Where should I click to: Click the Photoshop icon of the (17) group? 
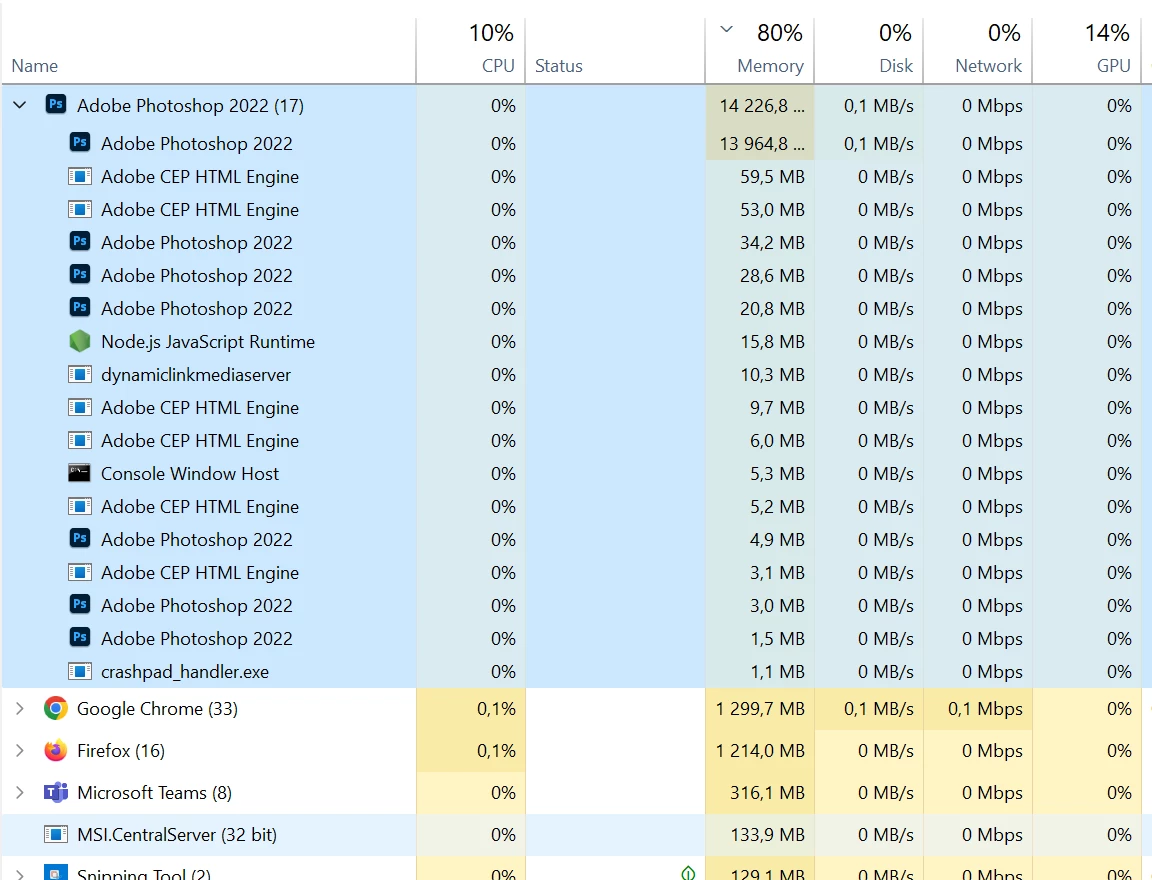pyautogui.click(x=56, y=104)
